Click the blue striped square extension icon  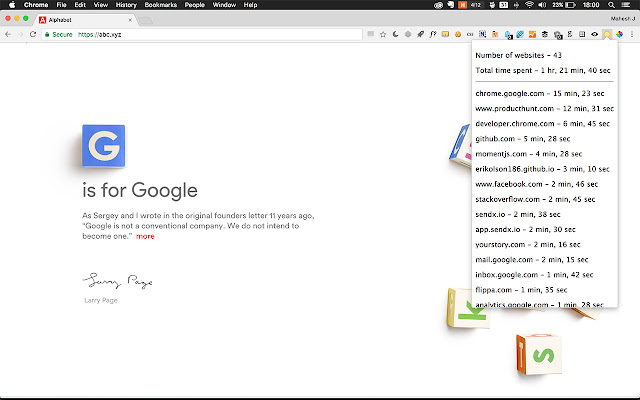520,34
